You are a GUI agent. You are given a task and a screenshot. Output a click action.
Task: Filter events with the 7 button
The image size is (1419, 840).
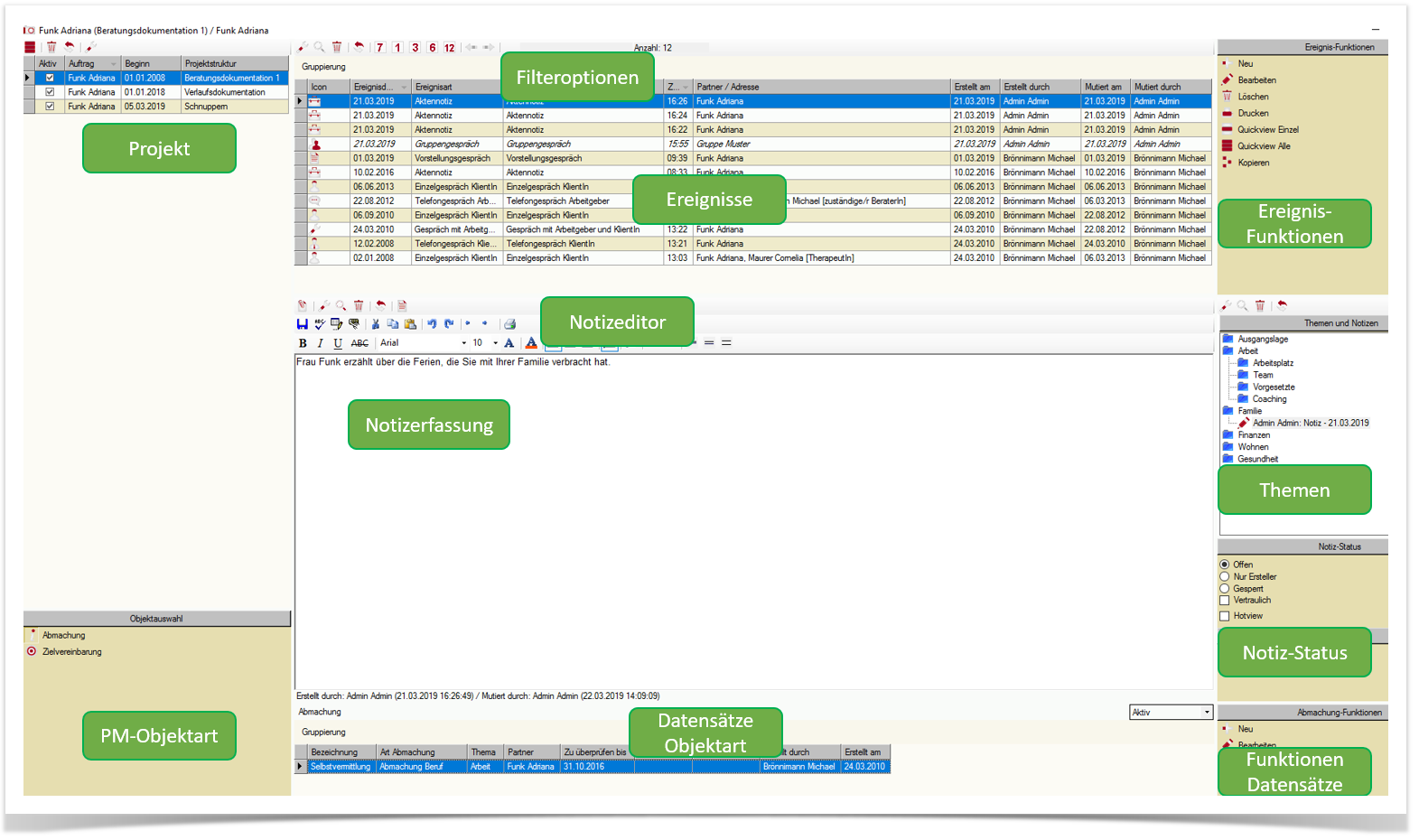380,48
